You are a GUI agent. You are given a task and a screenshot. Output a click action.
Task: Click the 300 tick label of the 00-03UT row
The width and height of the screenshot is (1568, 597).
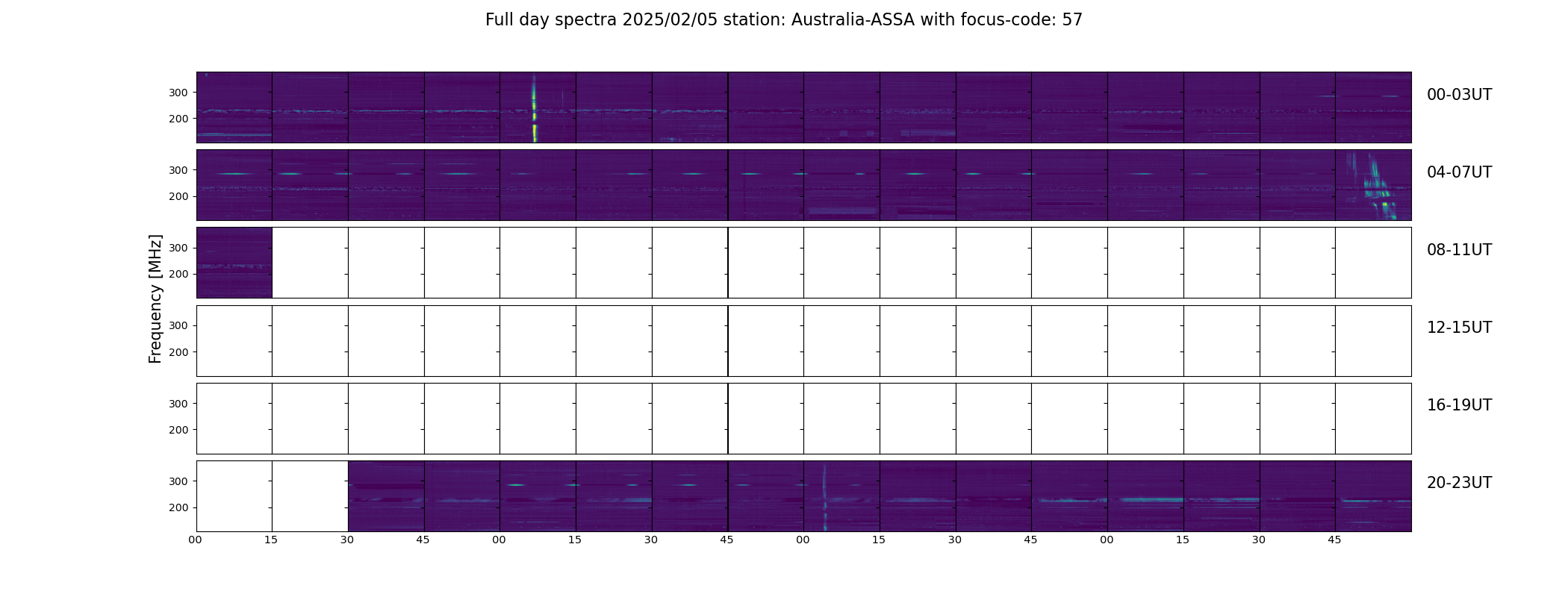point(178,93)
